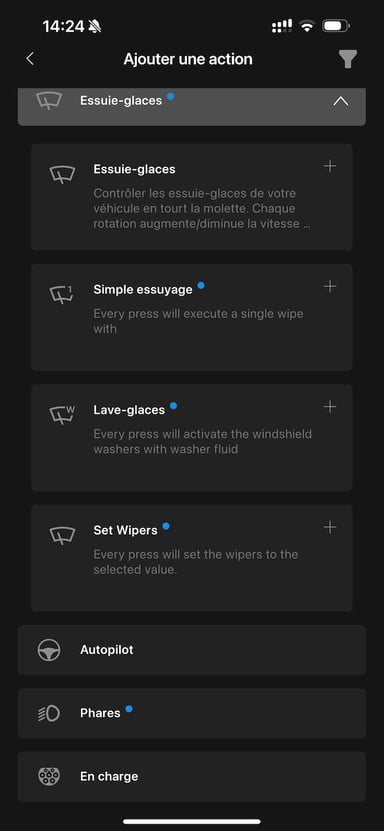Tap the steering wheel Autopilot icon
Screen dimensions: 384x831
[x=49, y=650]
